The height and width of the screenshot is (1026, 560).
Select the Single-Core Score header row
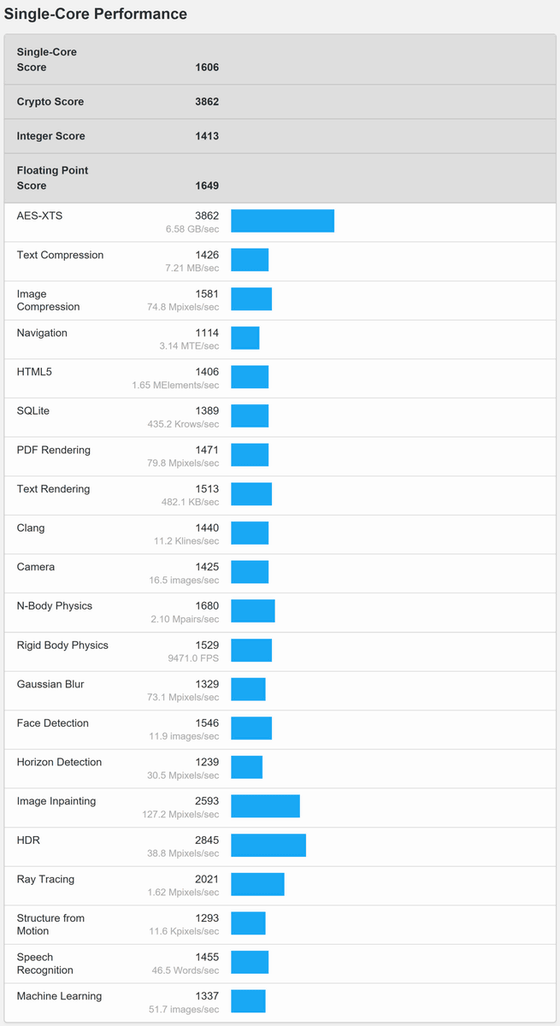(x=280, y=60)
